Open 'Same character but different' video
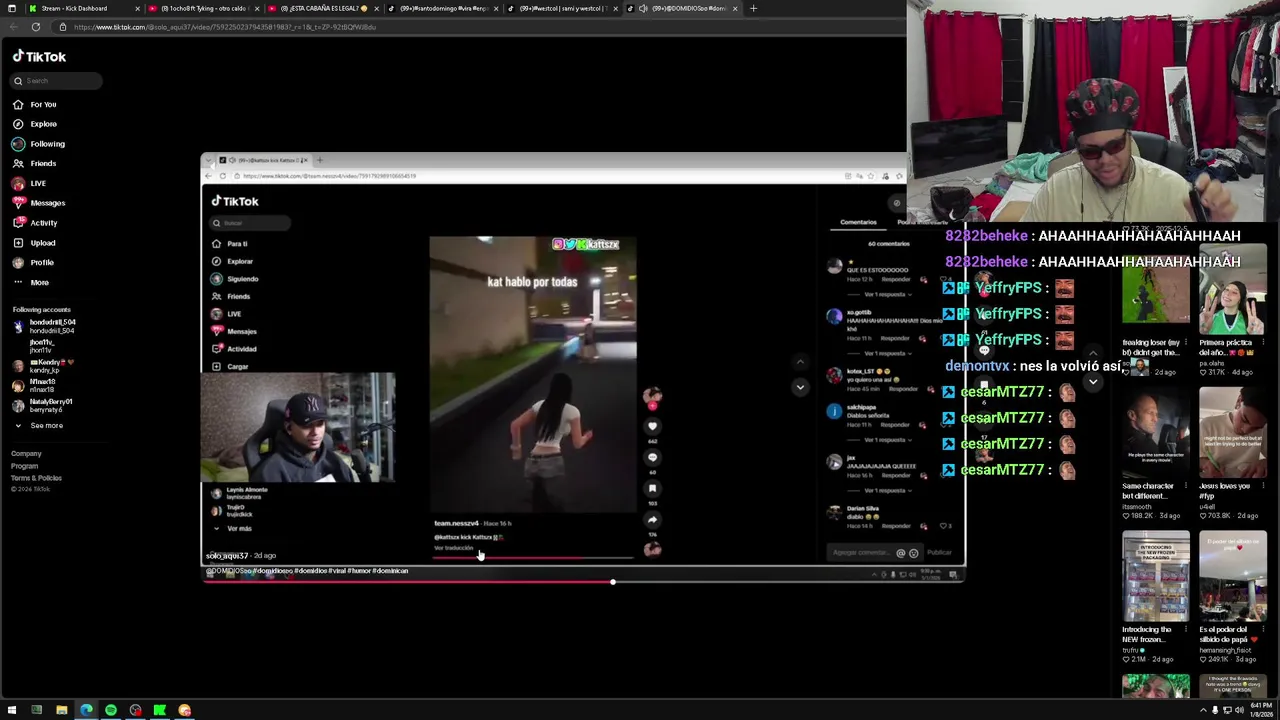This screenshot has width=1280, height=720. tap(1156, 432)
